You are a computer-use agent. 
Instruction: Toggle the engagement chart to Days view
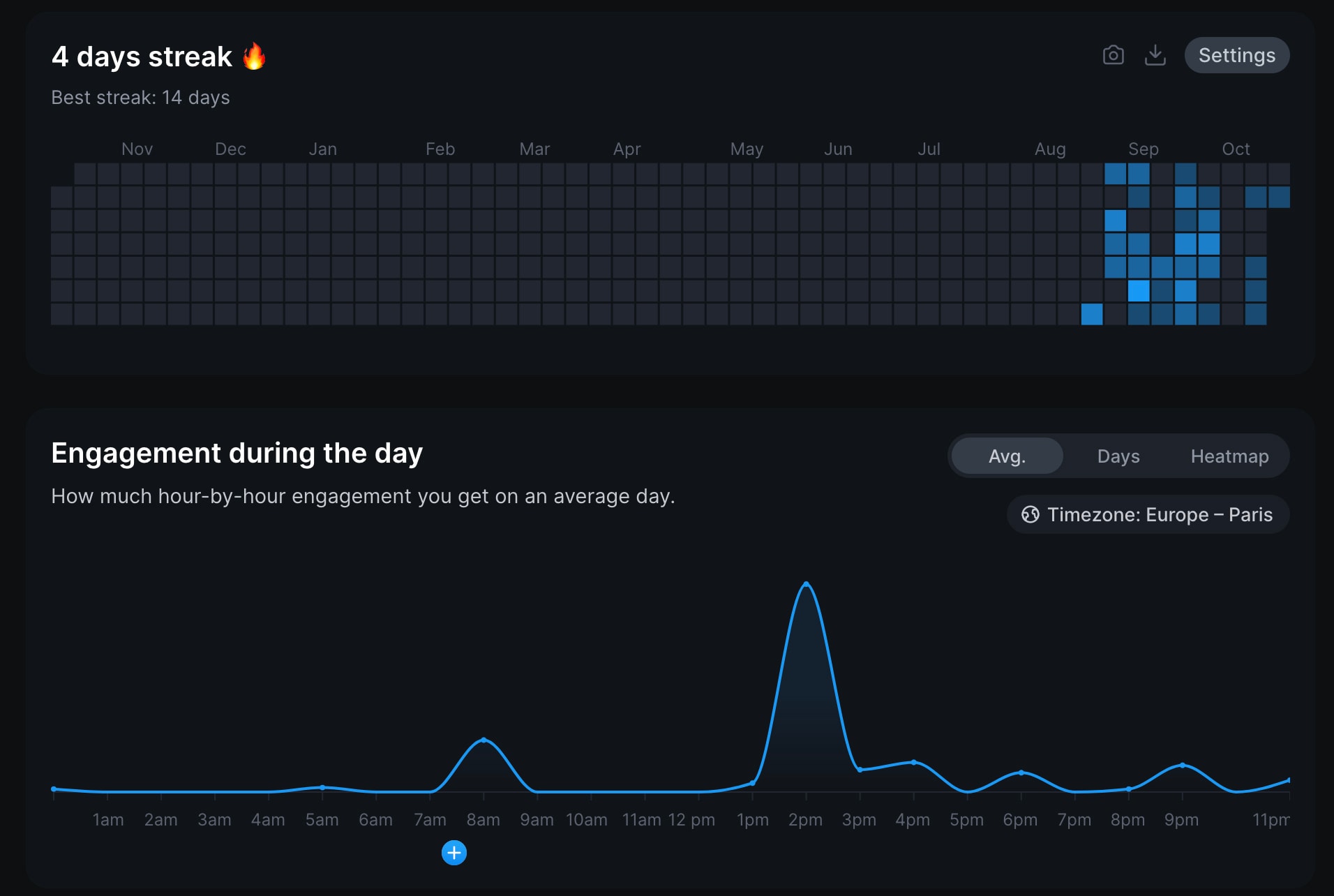pos(1118,456)
